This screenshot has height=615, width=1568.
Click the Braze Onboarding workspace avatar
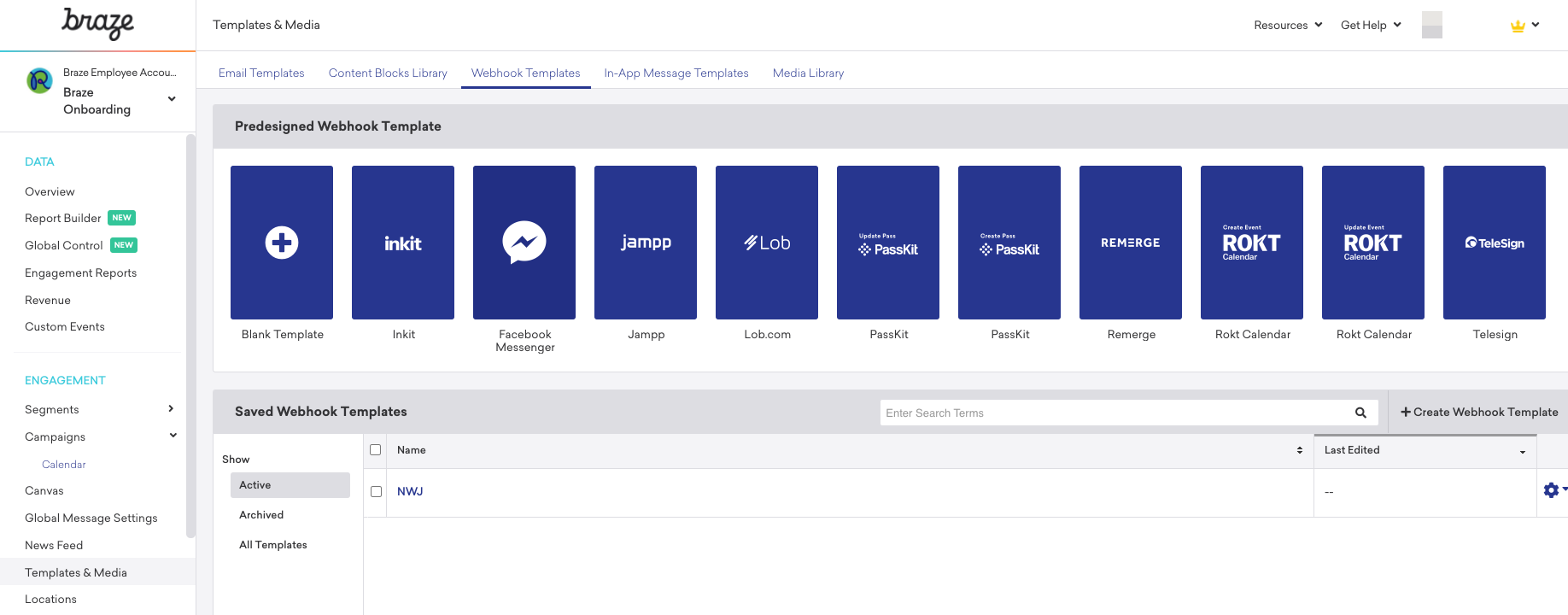pos(39,80)
